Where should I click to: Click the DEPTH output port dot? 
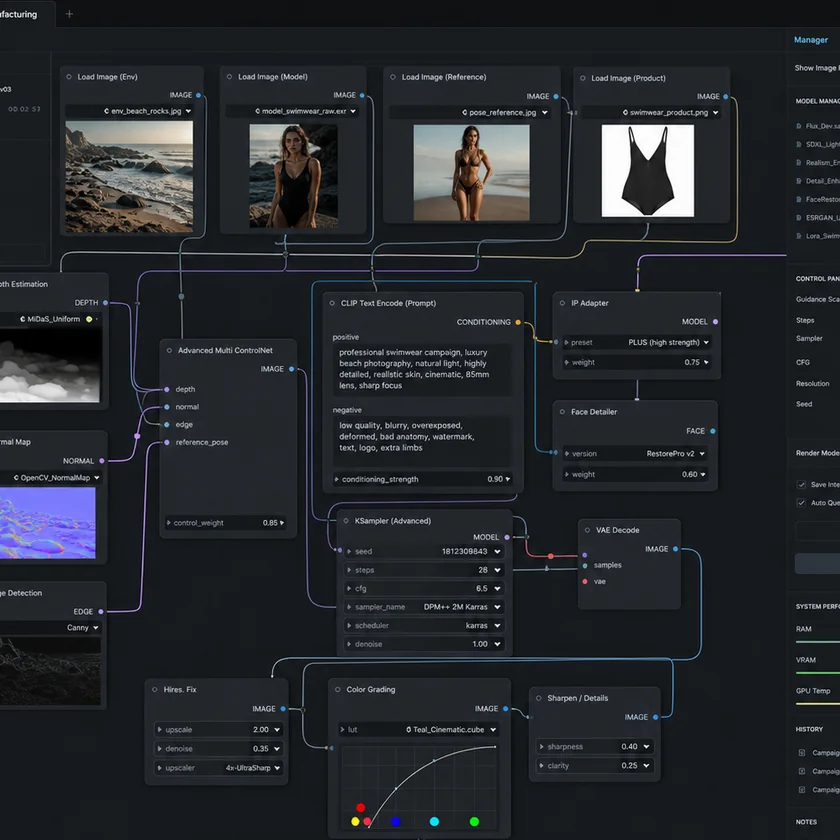point(106,303)
